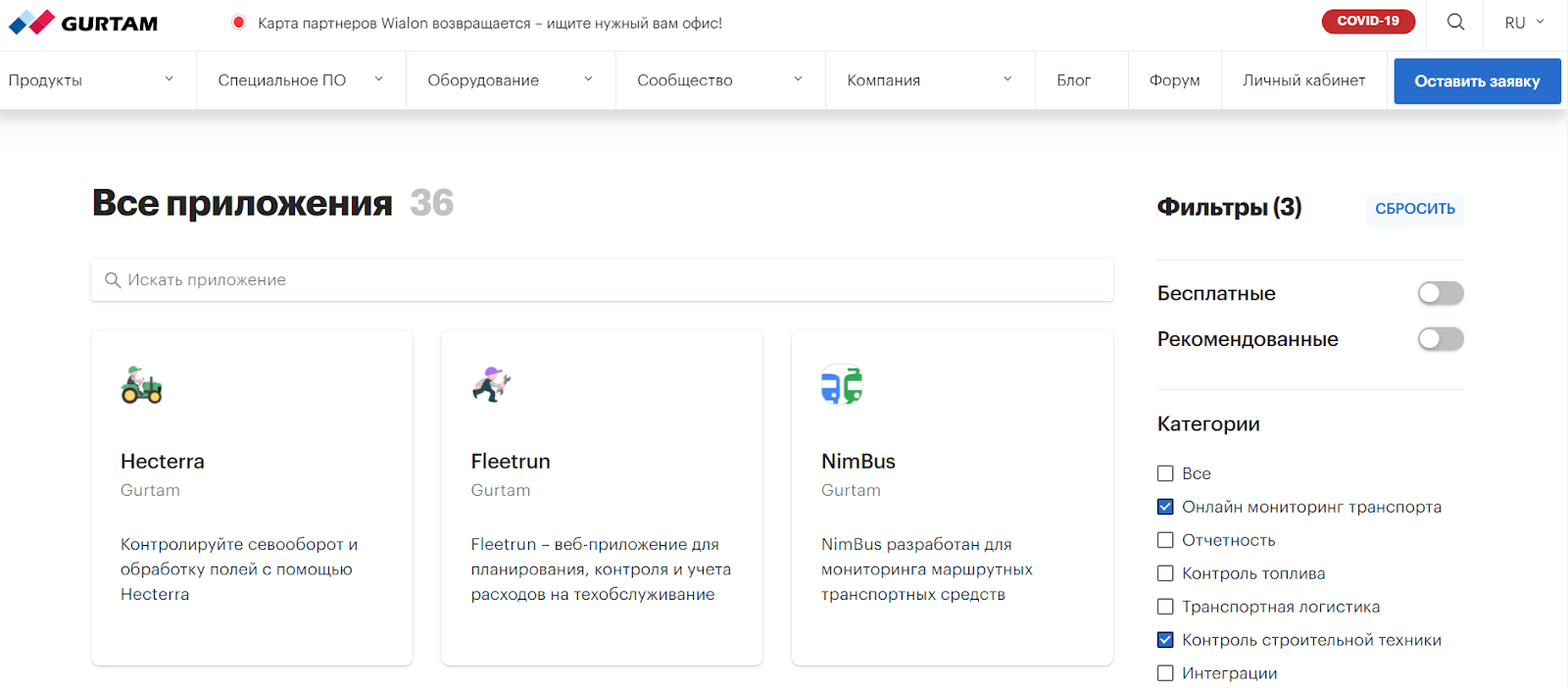Toggle the Бесплатные filter switch

point(1440,293)
